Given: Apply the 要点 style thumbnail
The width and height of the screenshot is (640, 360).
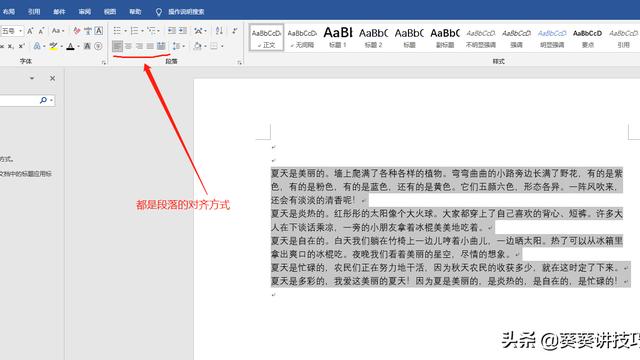Looking at the screenshot, I should 587,38.
